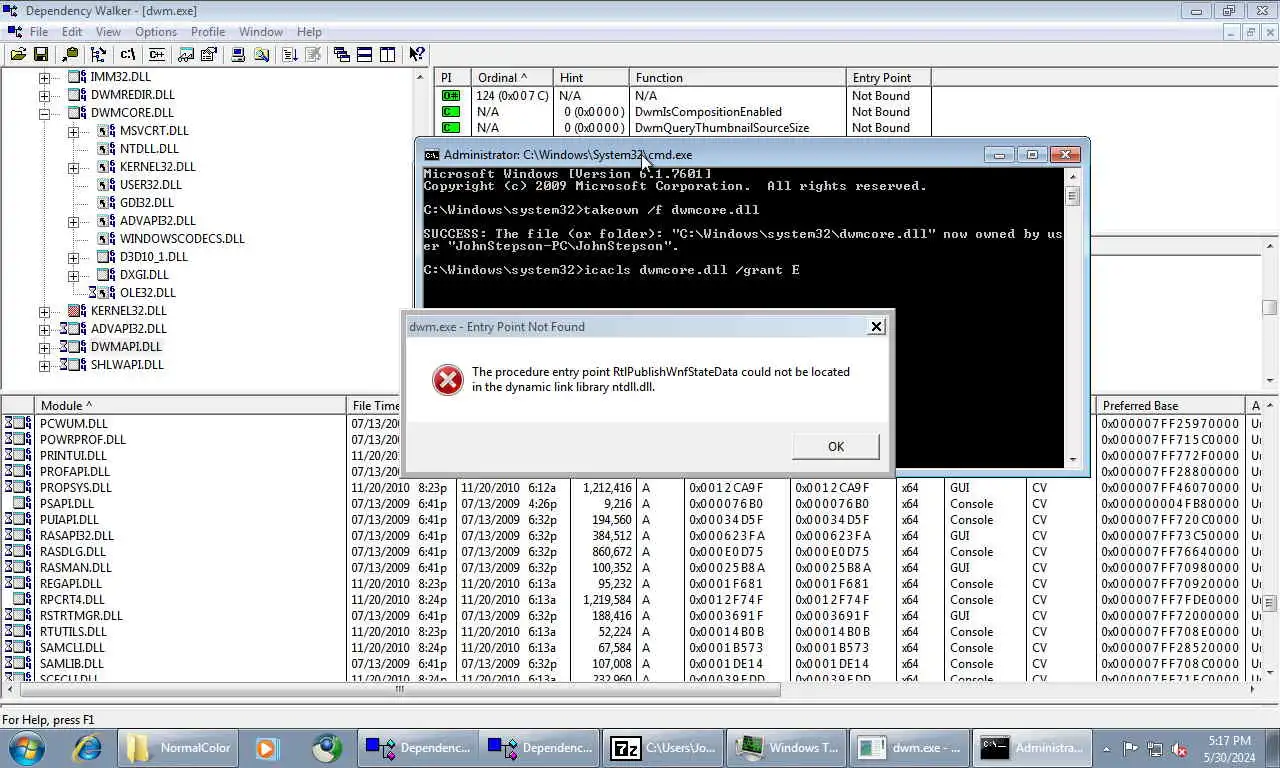The width and height of the screenshot is (1280, 768).
Task: Click module list horizontal scrollbar thumb
Action: point(399,688)
